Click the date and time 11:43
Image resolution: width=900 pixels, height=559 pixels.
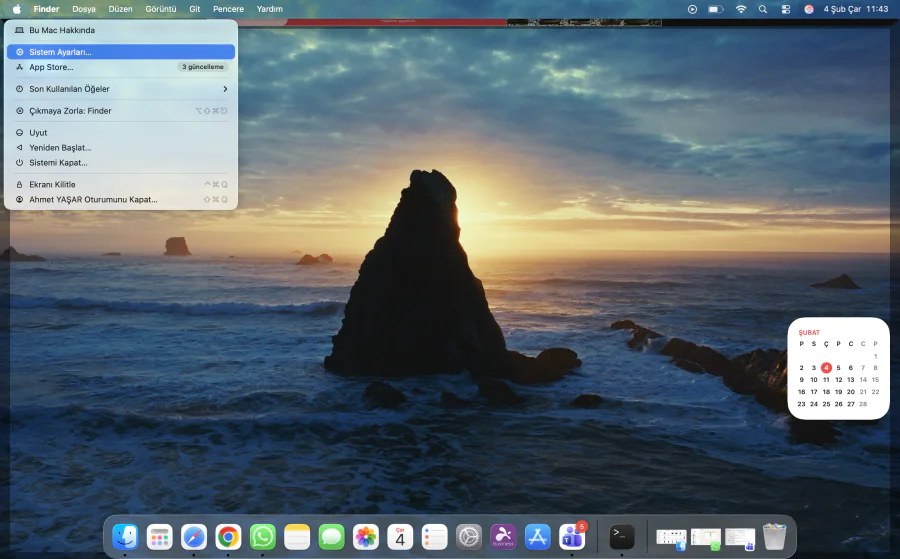click(x=856, y=9)
